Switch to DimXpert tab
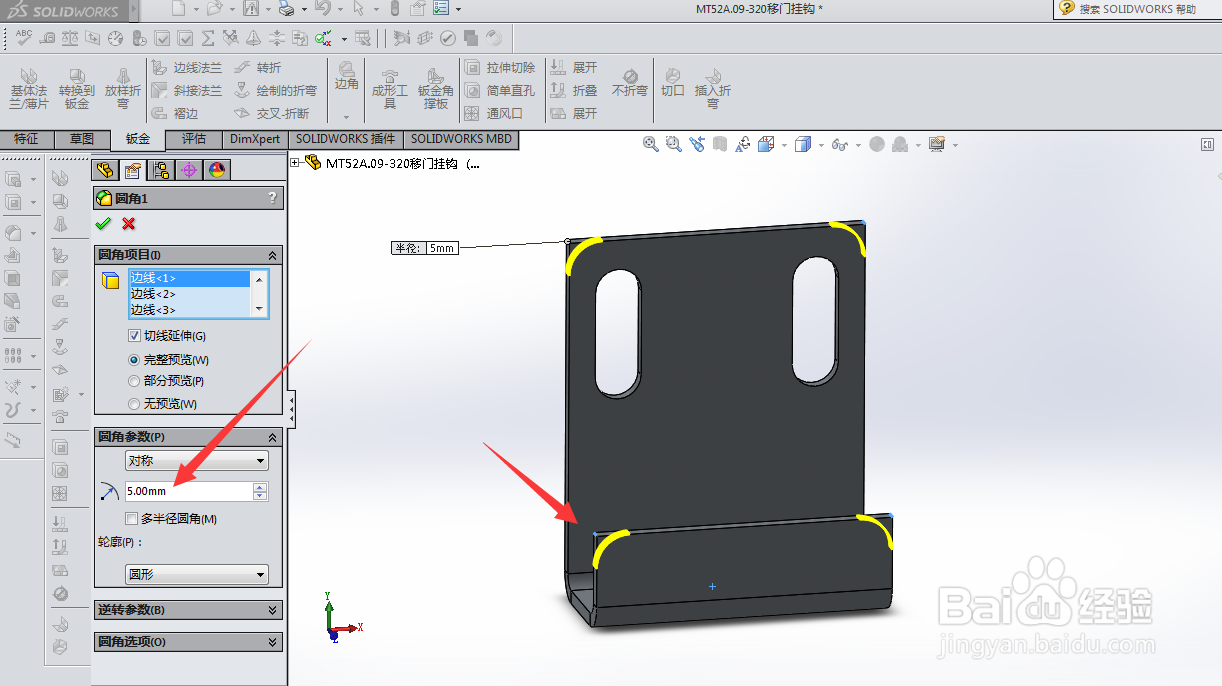This screenshot has width=1222, height=686. pos(255,139)
